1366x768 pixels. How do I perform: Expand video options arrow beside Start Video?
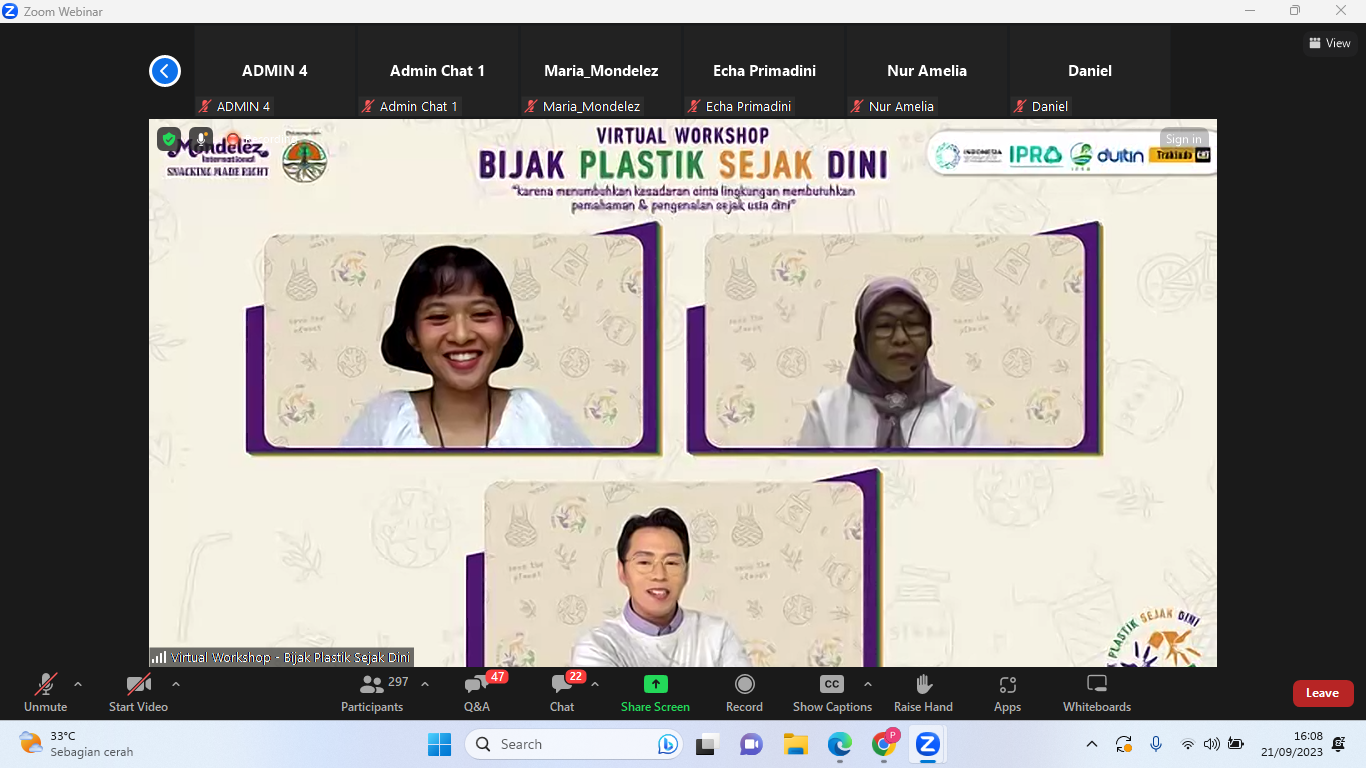click(x=176, y=685)
